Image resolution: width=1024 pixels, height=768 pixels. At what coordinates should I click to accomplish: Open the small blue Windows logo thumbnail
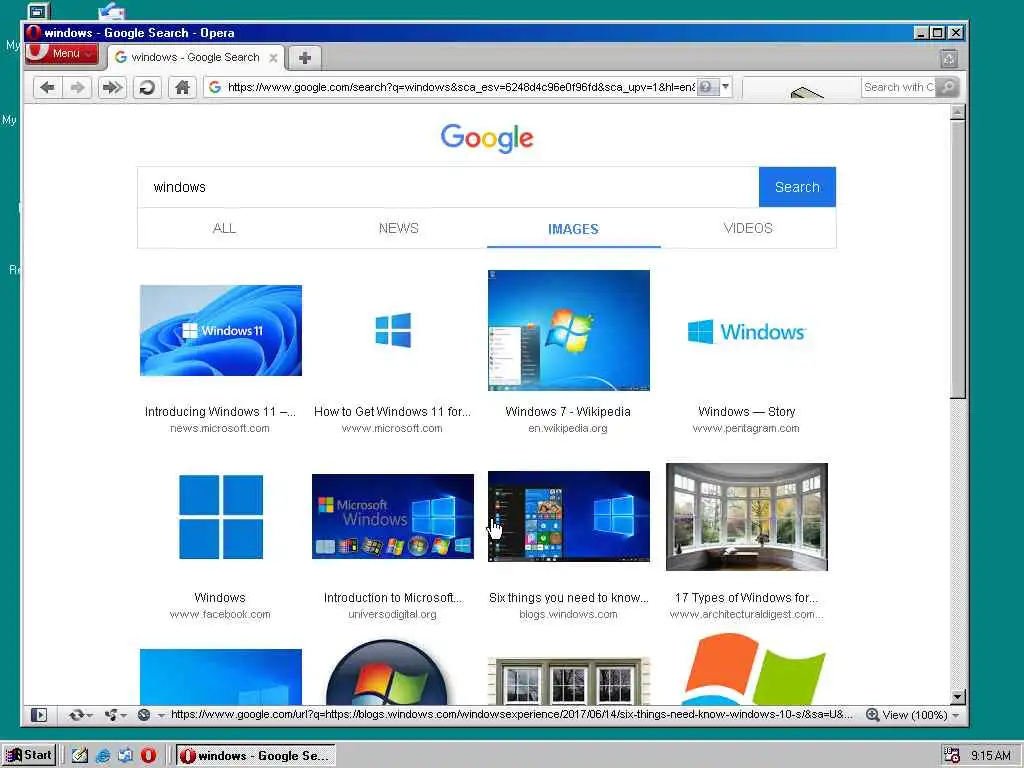pyautogui.click(x=393, y=330)
